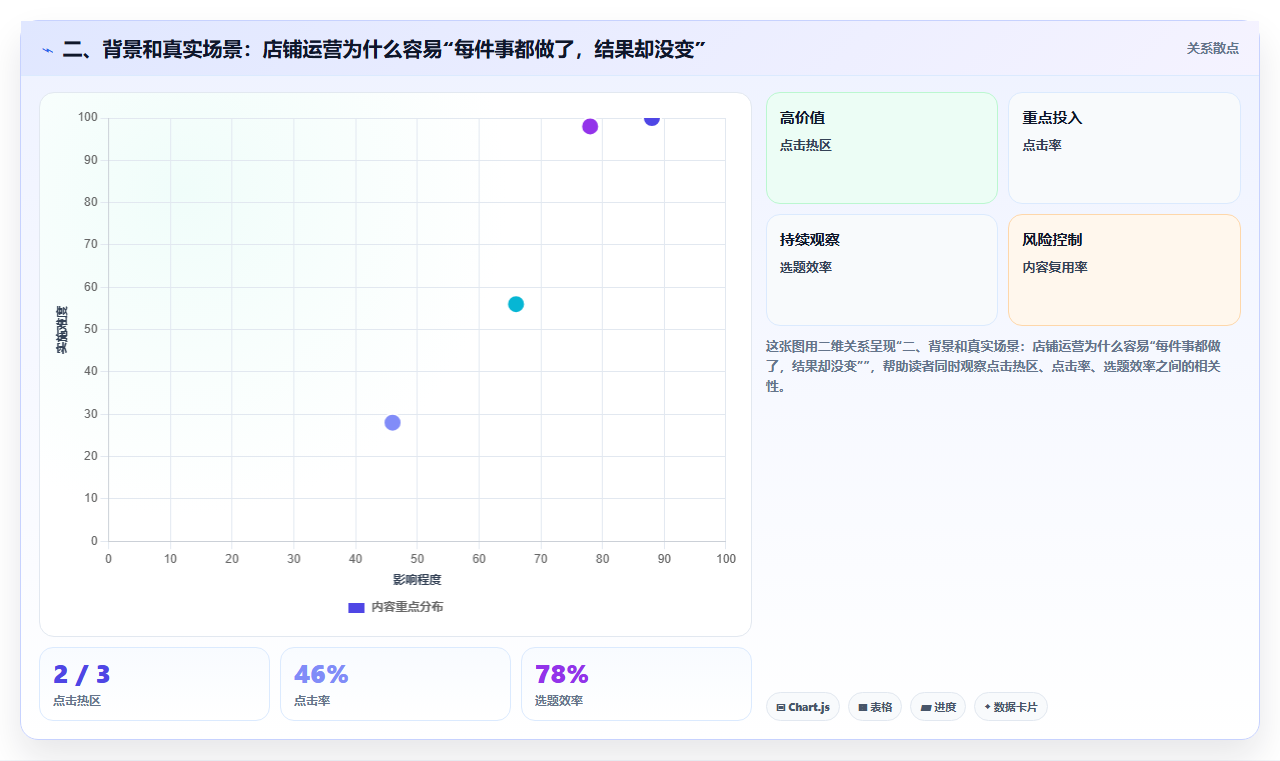This screenshot has width=1280, height=761.
Task: Open the 高价值 quadrant card
Action: (x=882, y=148)
